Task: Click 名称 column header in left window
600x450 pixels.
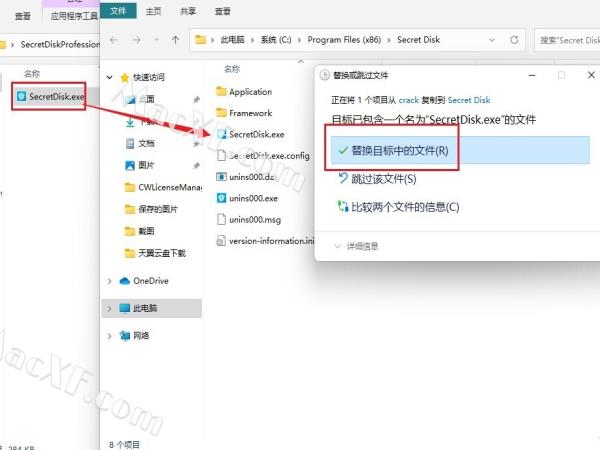Action: 32,73
